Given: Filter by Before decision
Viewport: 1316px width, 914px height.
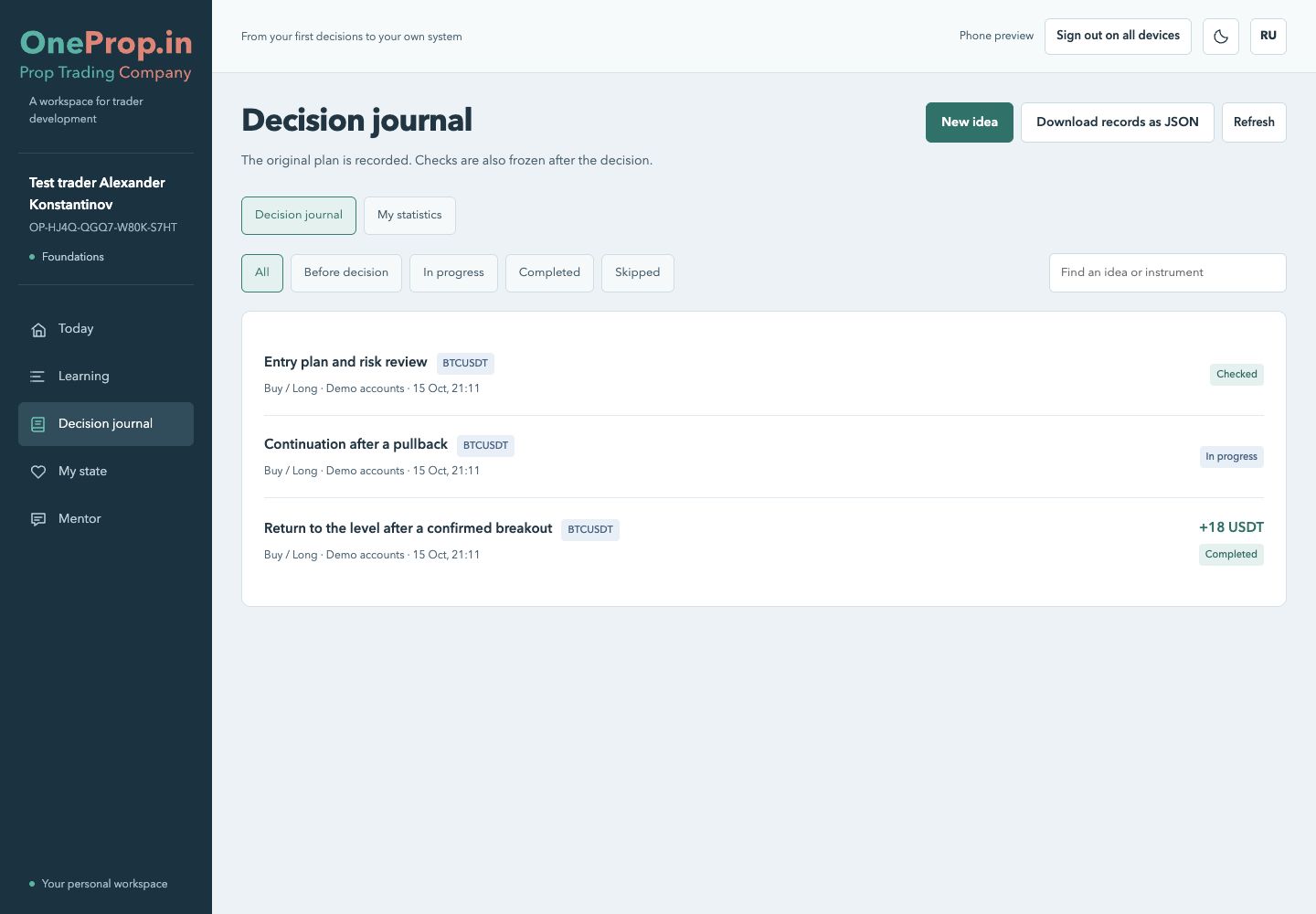Looking at the screenshot, I should pos(346,273).
